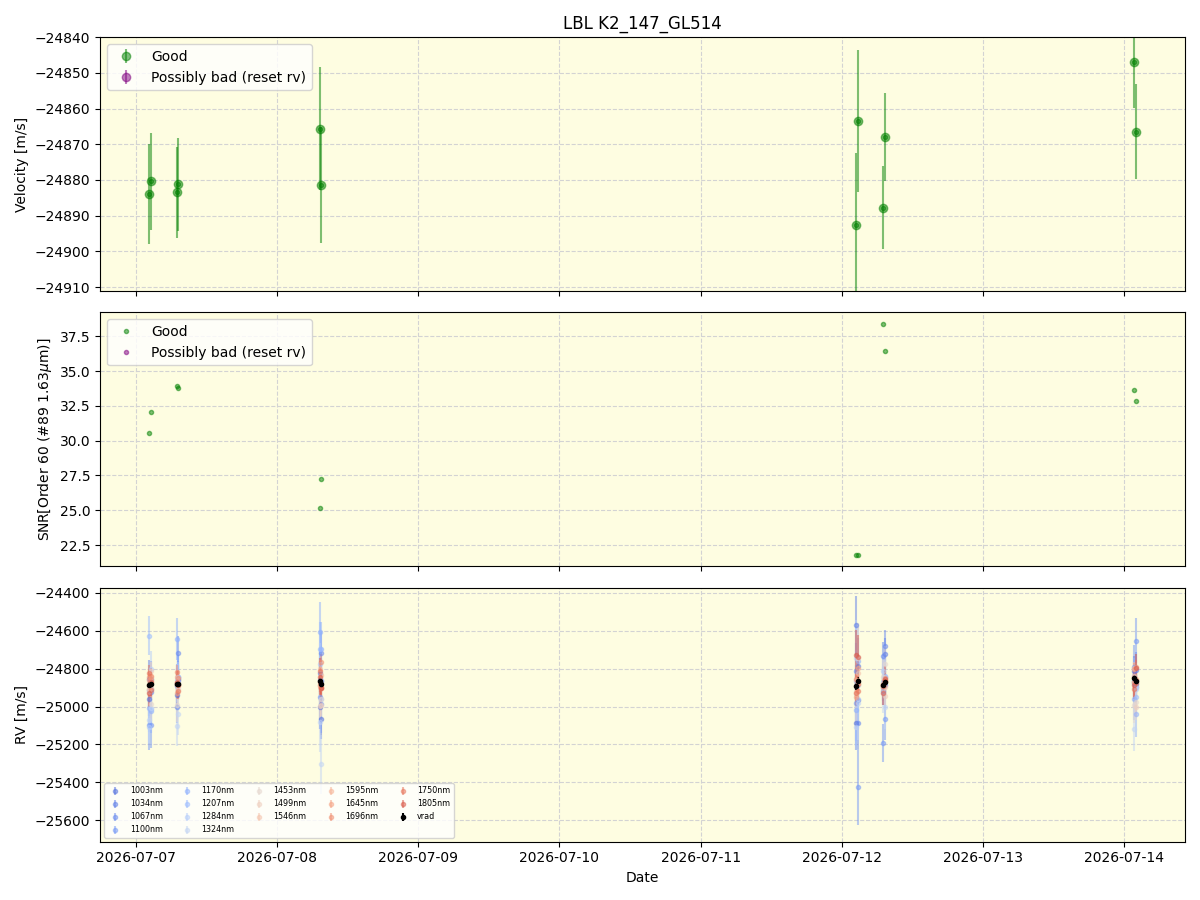Click the Velocity [m/s] axis label
This screenshot has height=900, width=1200.
click(21, 164)
